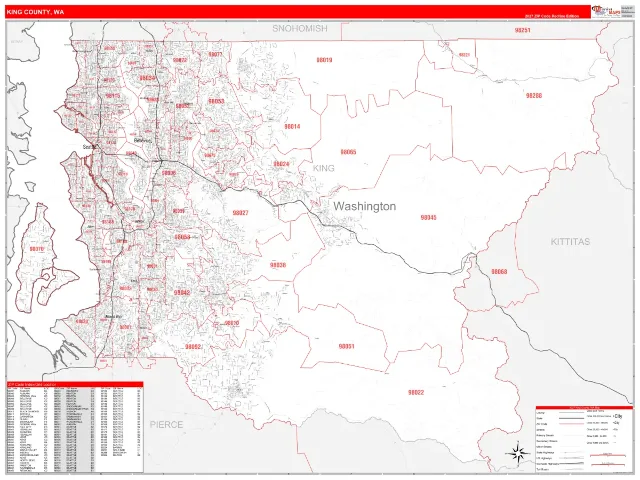Click ZIP code 98070 on Vashon Island
This screenshot has width=640, height=480.
click(x=37, y=249)
